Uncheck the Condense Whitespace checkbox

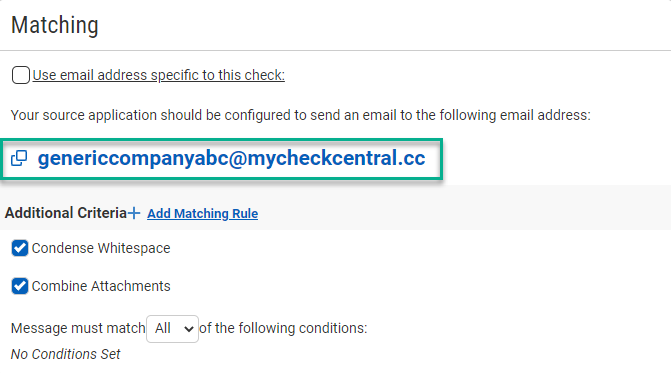[20, 248]
